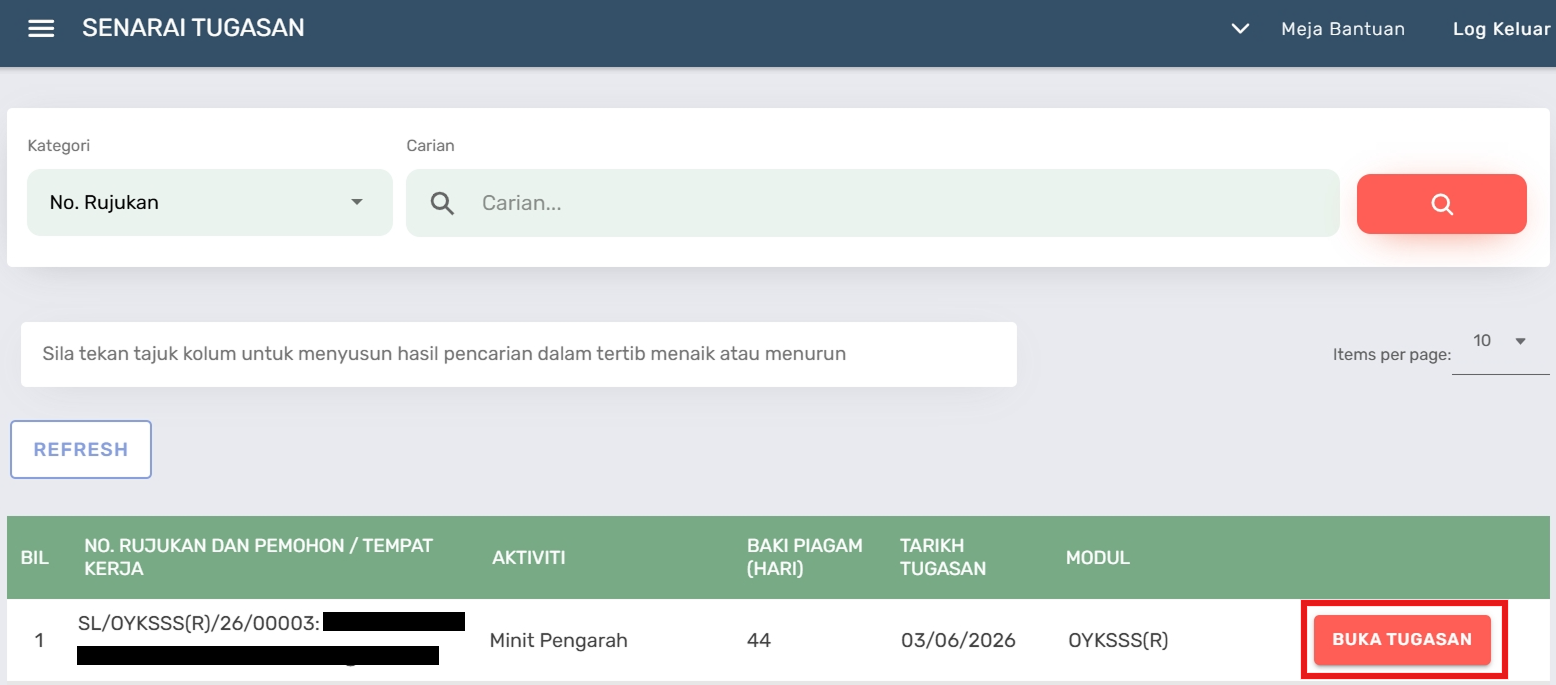Screen dimensions: 1556x685
Task: Click the 44 days remaining cell
Action: [x=759, y=640]
